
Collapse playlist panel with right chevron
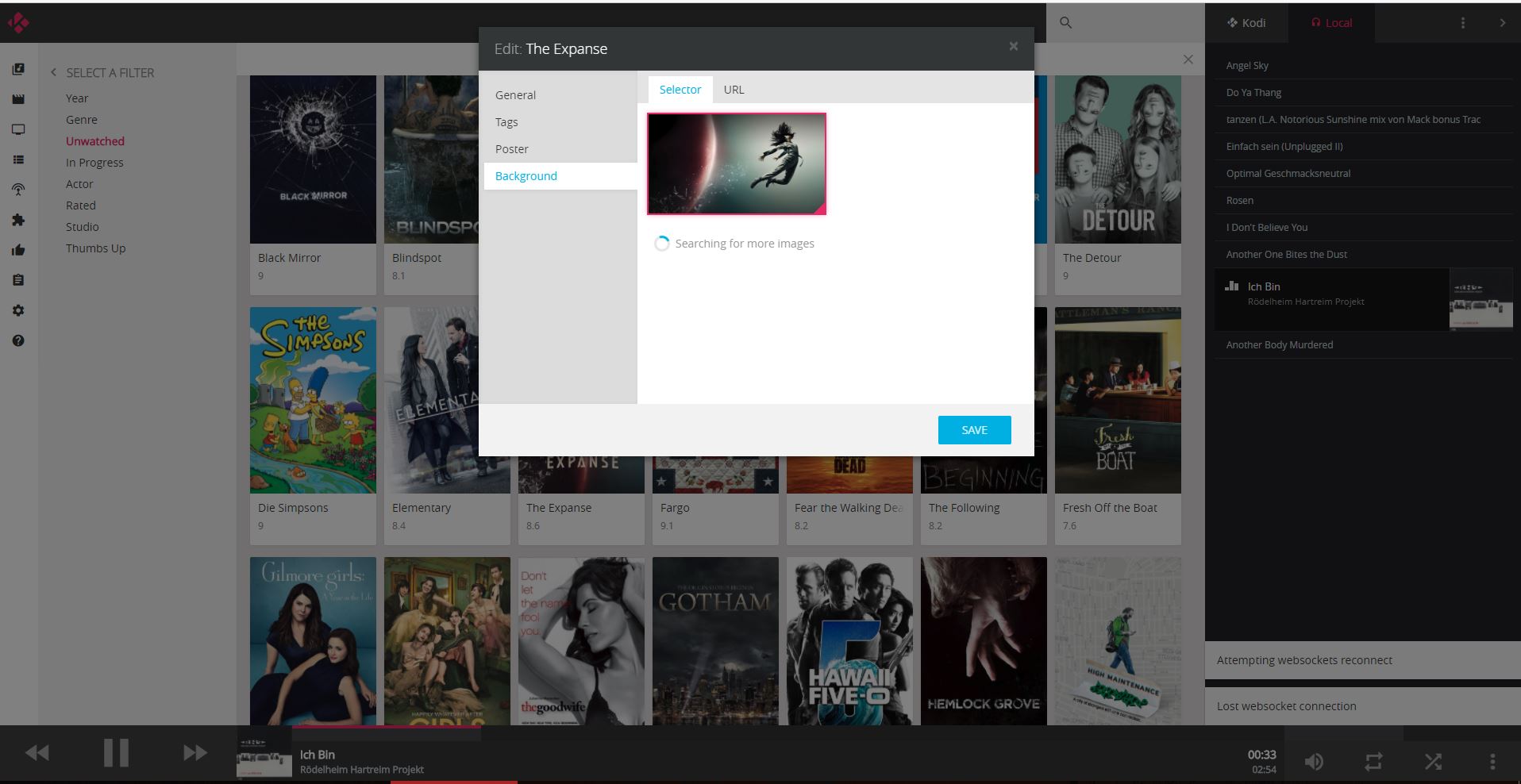click(x=1502, y=23)
